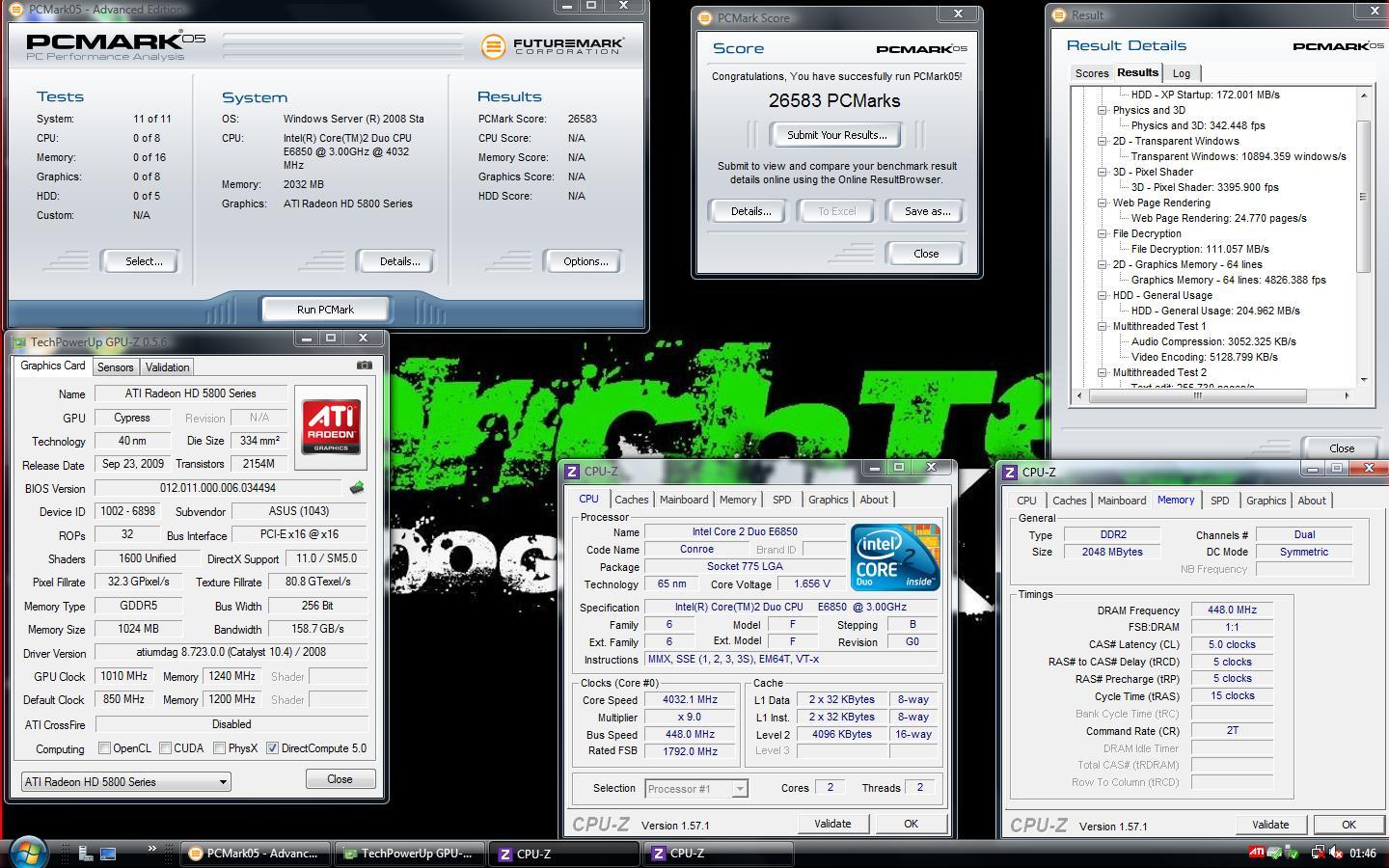Click Submit Your Results button
The height and width of the screenshot is (868, 1389).
point(836,135)
